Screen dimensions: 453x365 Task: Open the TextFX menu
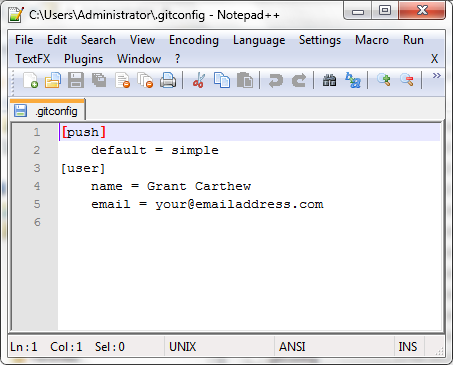[33, 59]
